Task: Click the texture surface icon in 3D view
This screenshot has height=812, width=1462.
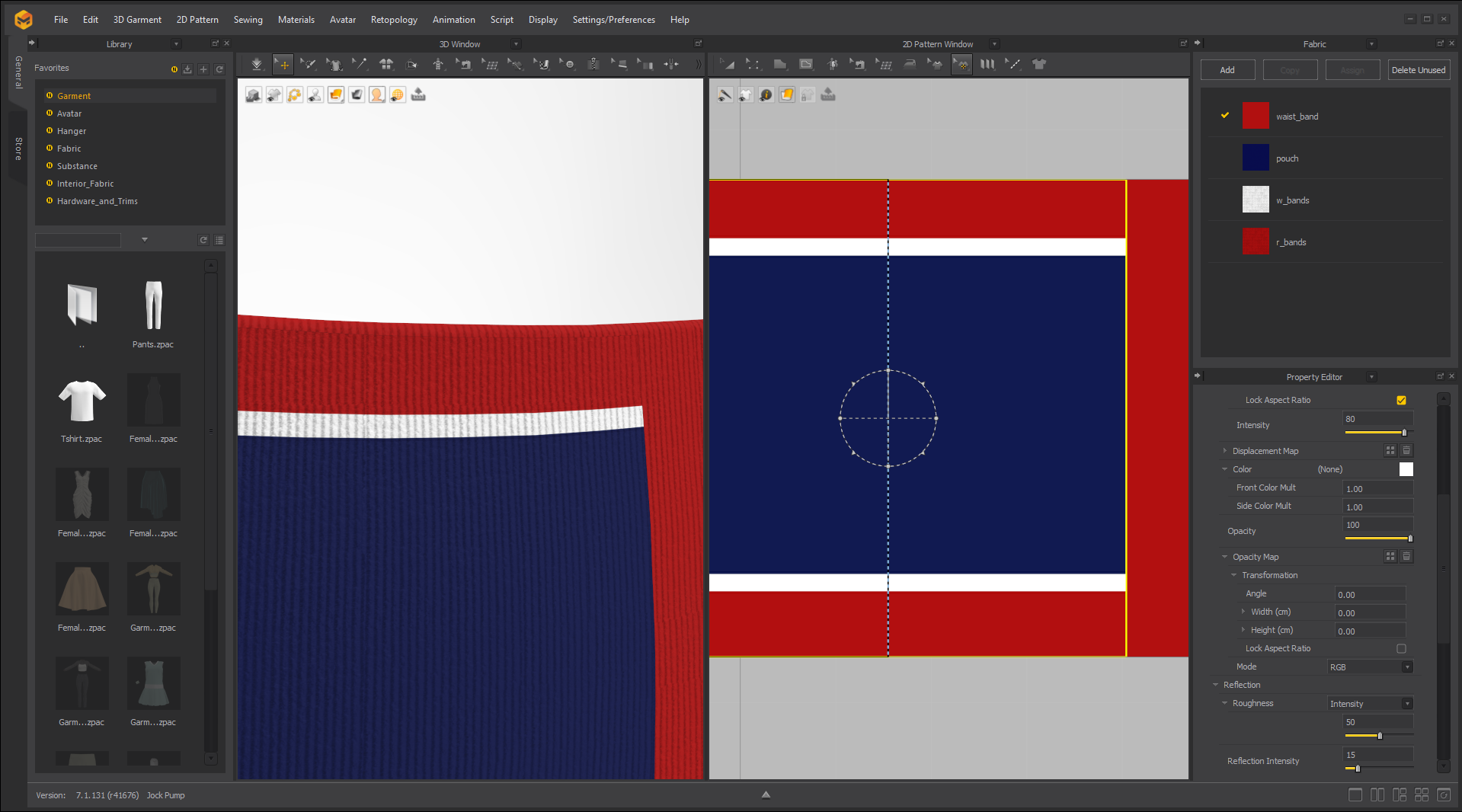Action: (x=336, y=94)
